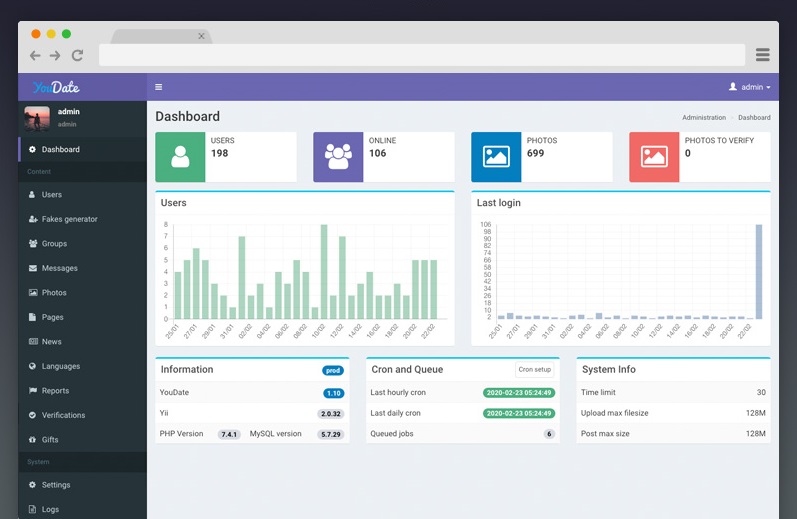Click the browser address bar
Image resolution: width=797 pixels, height=519 pixels.
(420, 55)
